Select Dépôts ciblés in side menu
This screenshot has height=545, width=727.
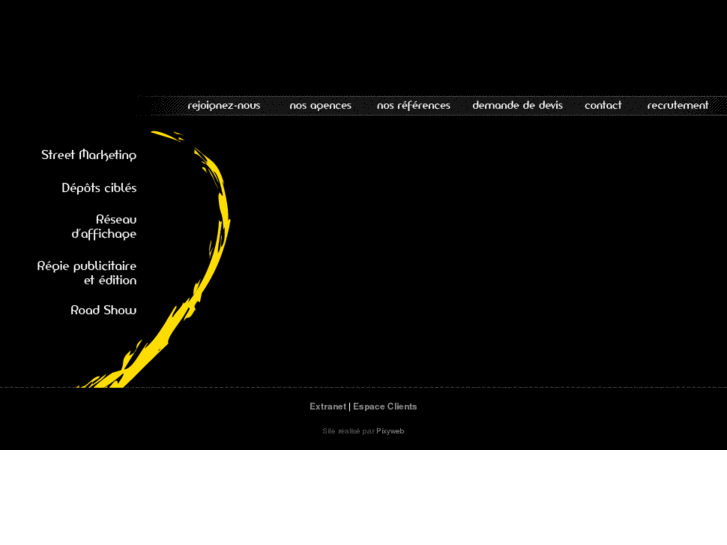click(x=99, y=188)
